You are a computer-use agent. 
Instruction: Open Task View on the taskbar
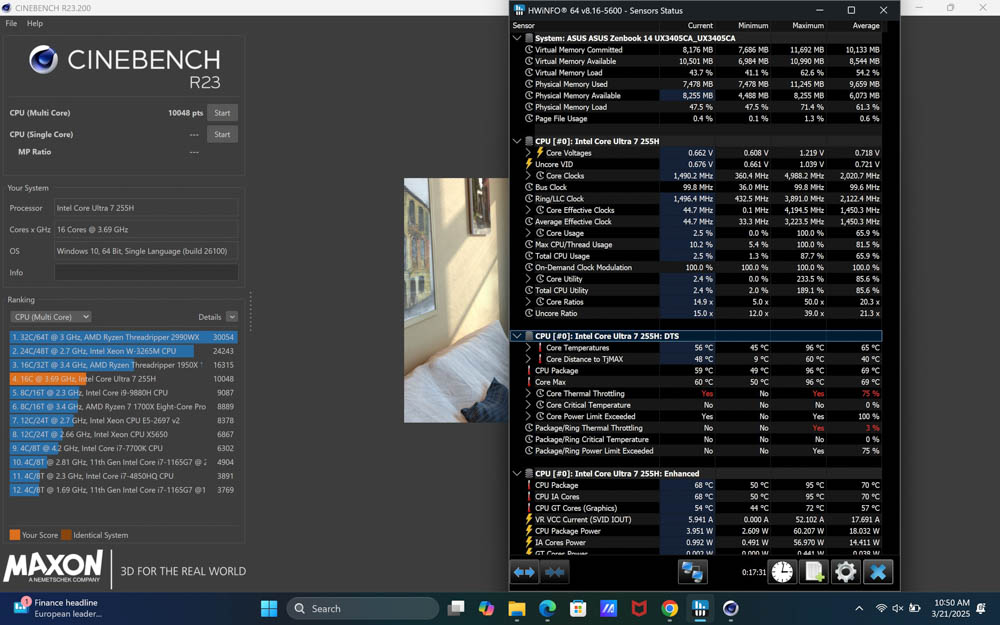pyautogui.click(x=455, y=608)
